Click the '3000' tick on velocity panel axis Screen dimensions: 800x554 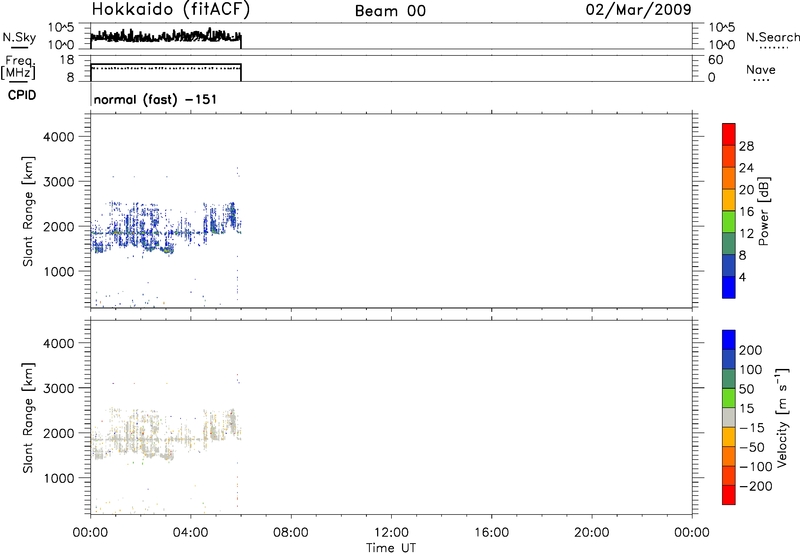(59, 388)
